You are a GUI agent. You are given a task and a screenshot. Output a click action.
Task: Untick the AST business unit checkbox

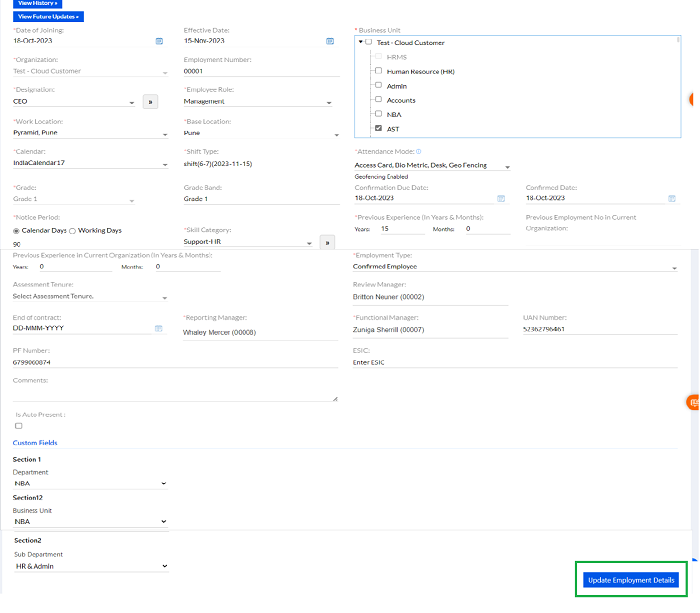(379, 128)
